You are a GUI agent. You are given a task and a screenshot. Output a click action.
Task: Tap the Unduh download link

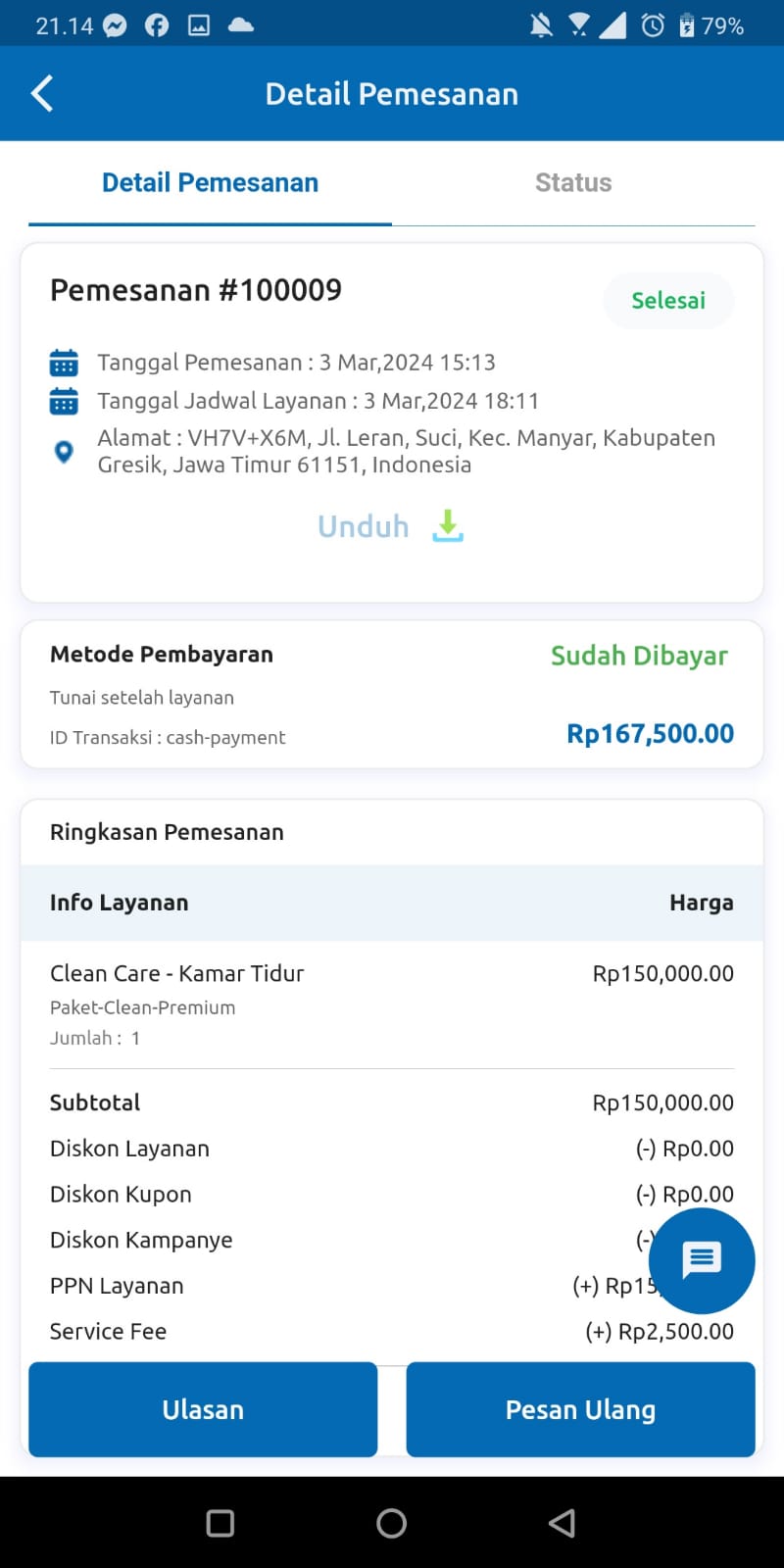pyautogui.click(x=363, y=526)
